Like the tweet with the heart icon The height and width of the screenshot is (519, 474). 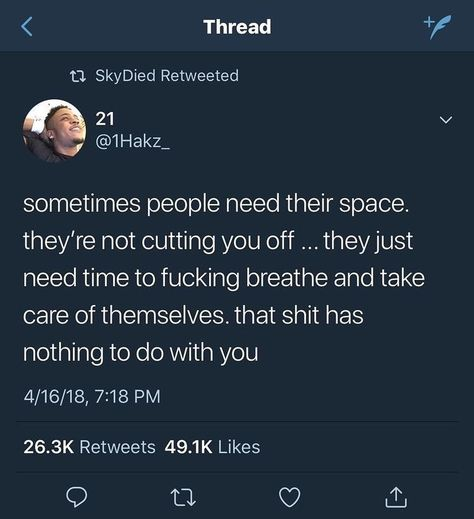[289, 497]
